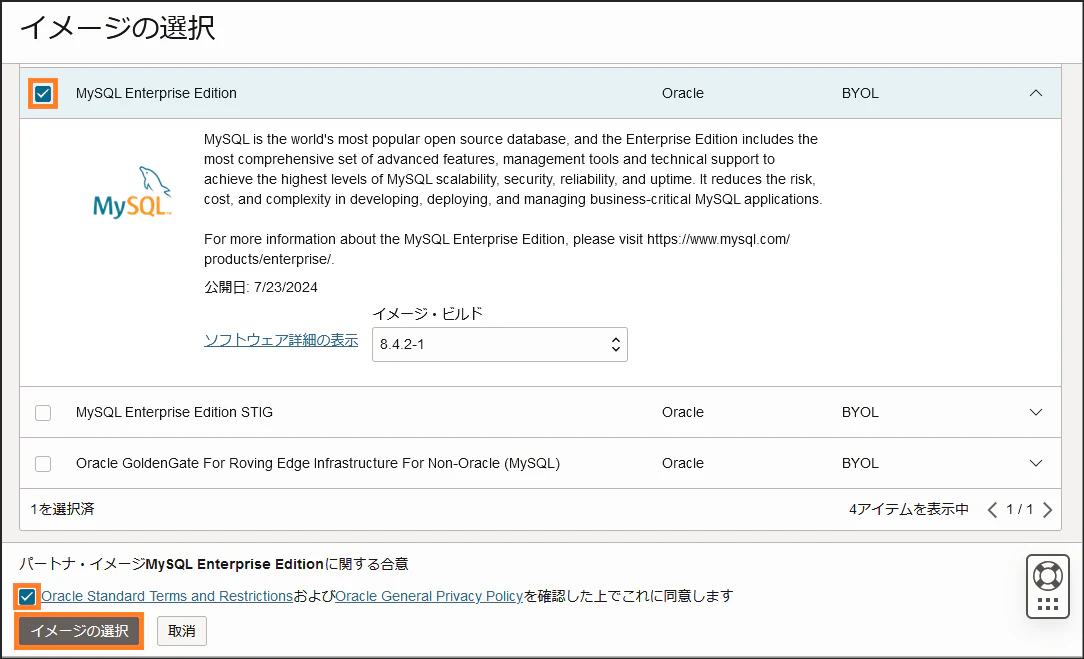Click the 公開日: 7/23/2024 text
Viewport: 1084px width, 659px height.
(x=261, y=287)
